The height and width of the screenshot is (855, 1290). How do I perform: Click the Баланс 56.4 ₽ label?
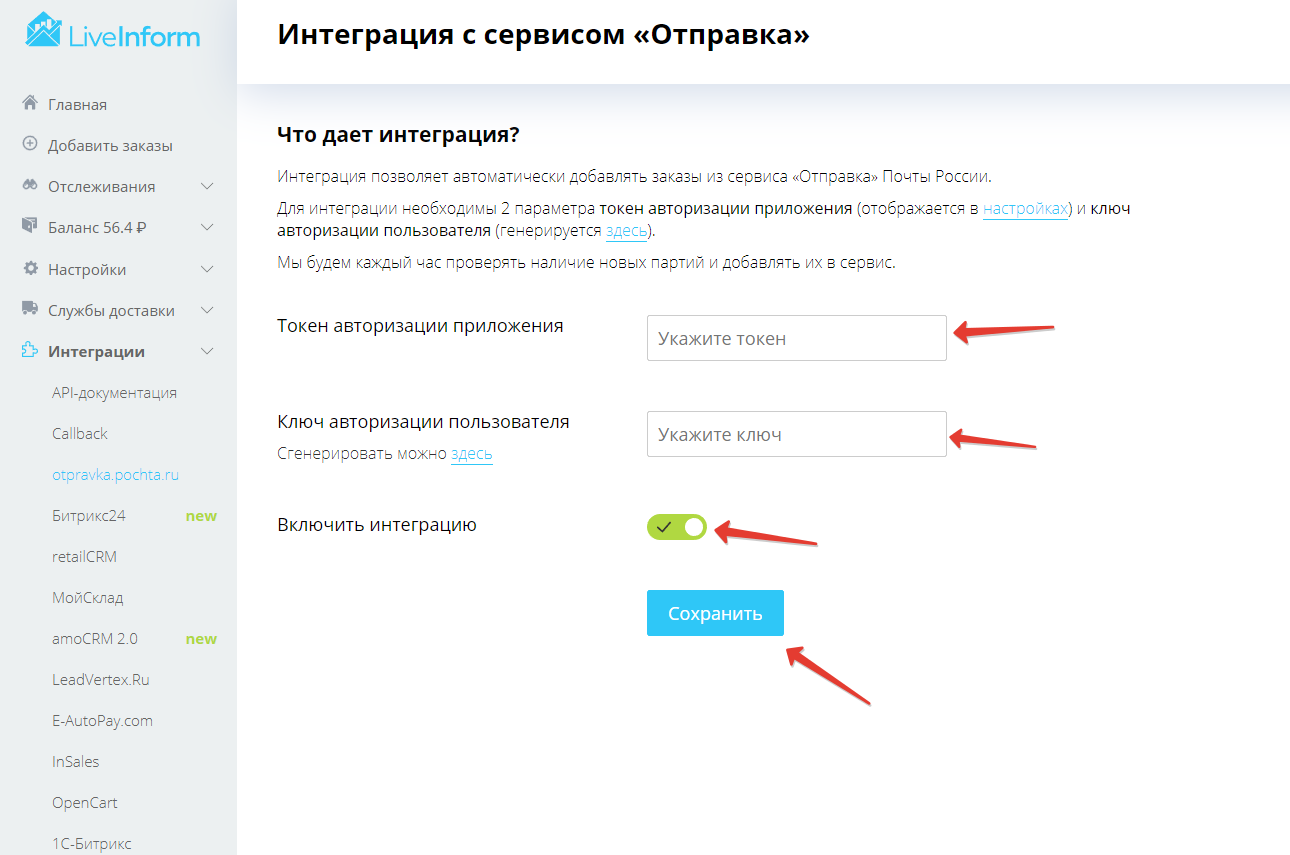[x=97, y=227]
